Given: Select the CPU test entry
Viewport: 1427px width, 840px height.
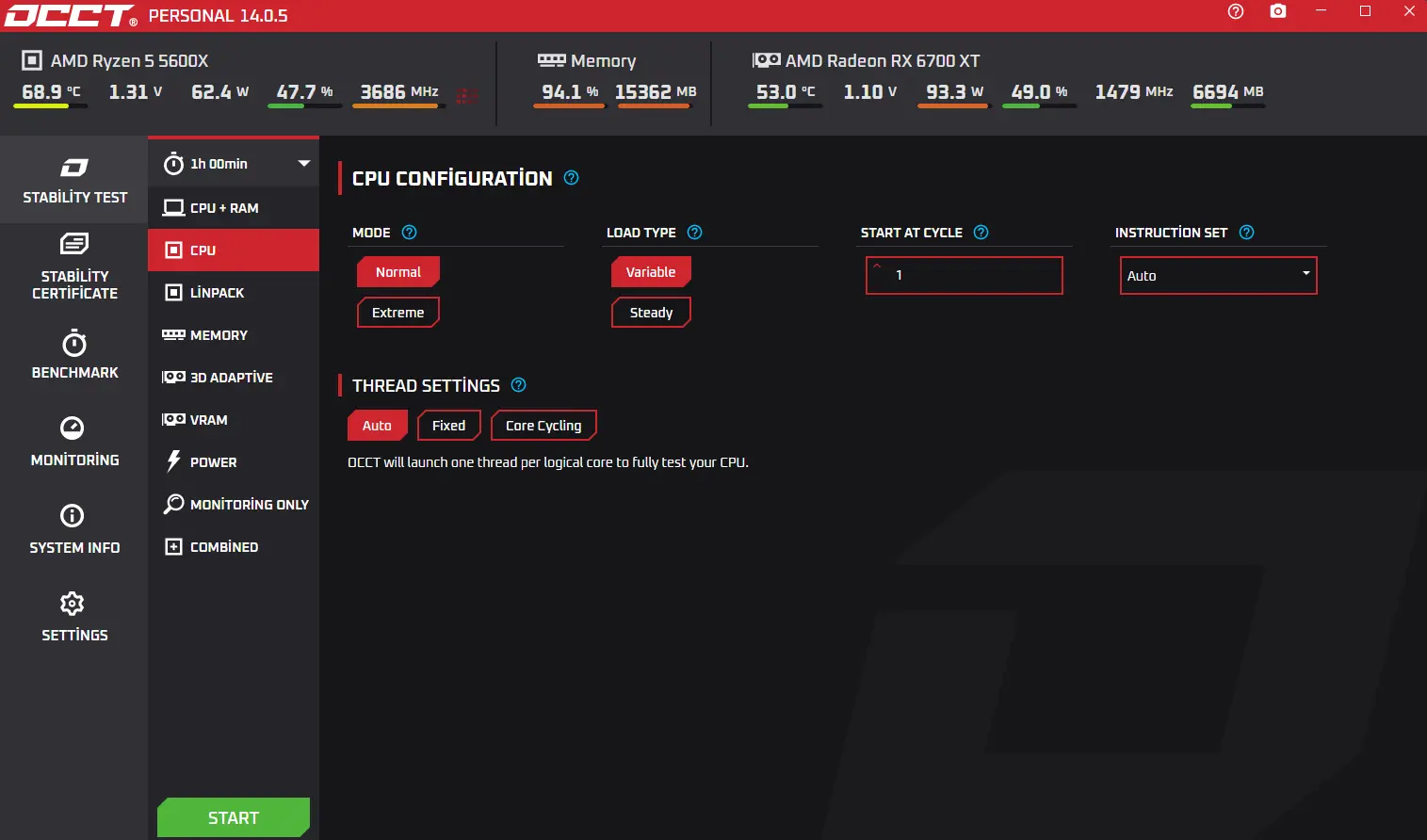Looking at the screenshot, I should tap(234, 250).
